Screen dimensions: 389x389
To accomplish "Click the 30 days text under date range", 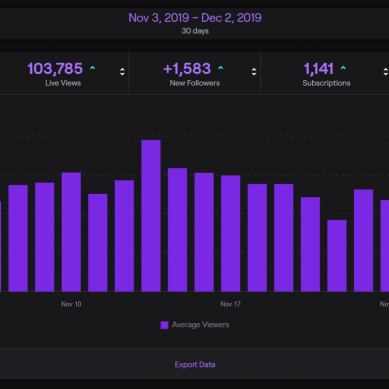I will tap(195, 31).
